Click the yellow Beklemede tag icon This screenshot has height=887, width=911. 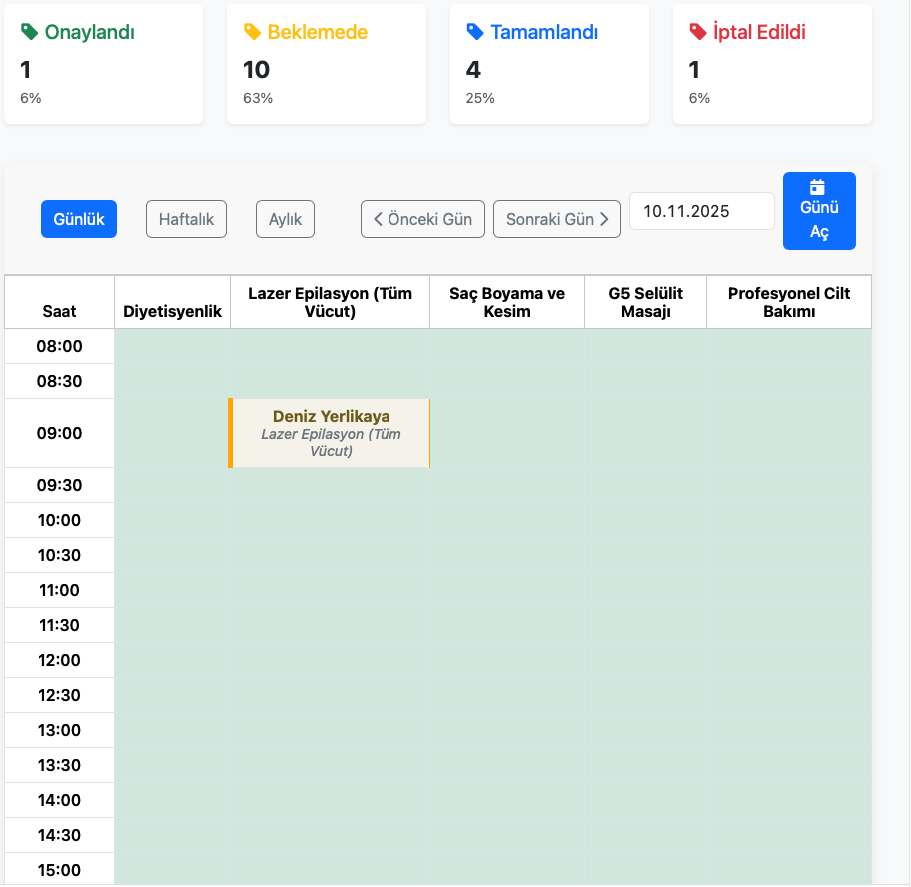coord(253,32)
